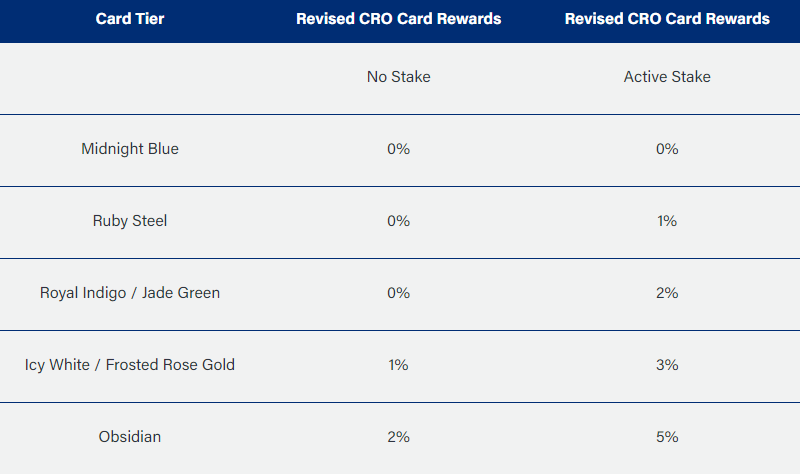Click Midnight Blue's No Stake 0% value
Viewport: 800px width, 474px height.
(398, 149)
